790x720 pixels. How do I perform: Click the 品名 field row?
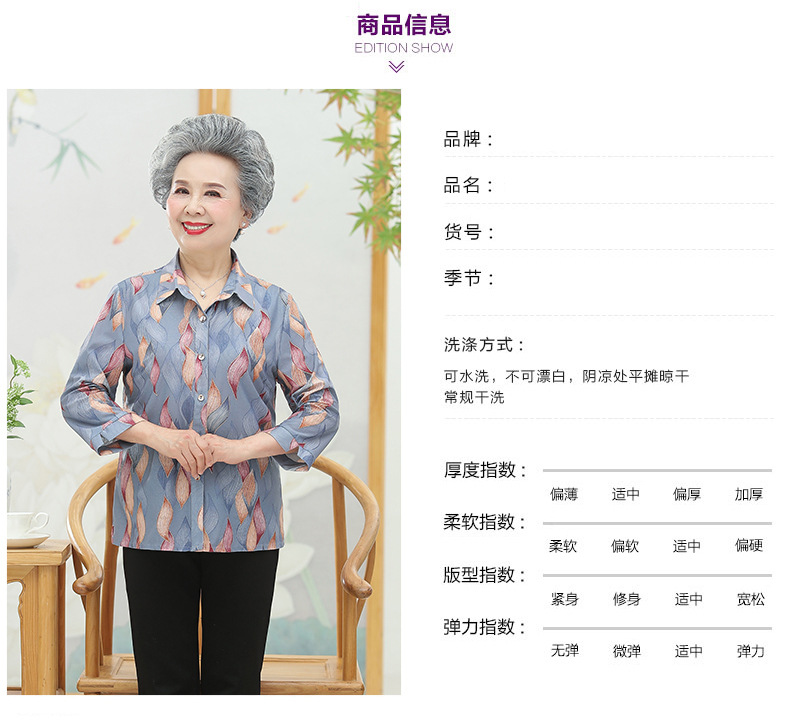pos(608,185)
